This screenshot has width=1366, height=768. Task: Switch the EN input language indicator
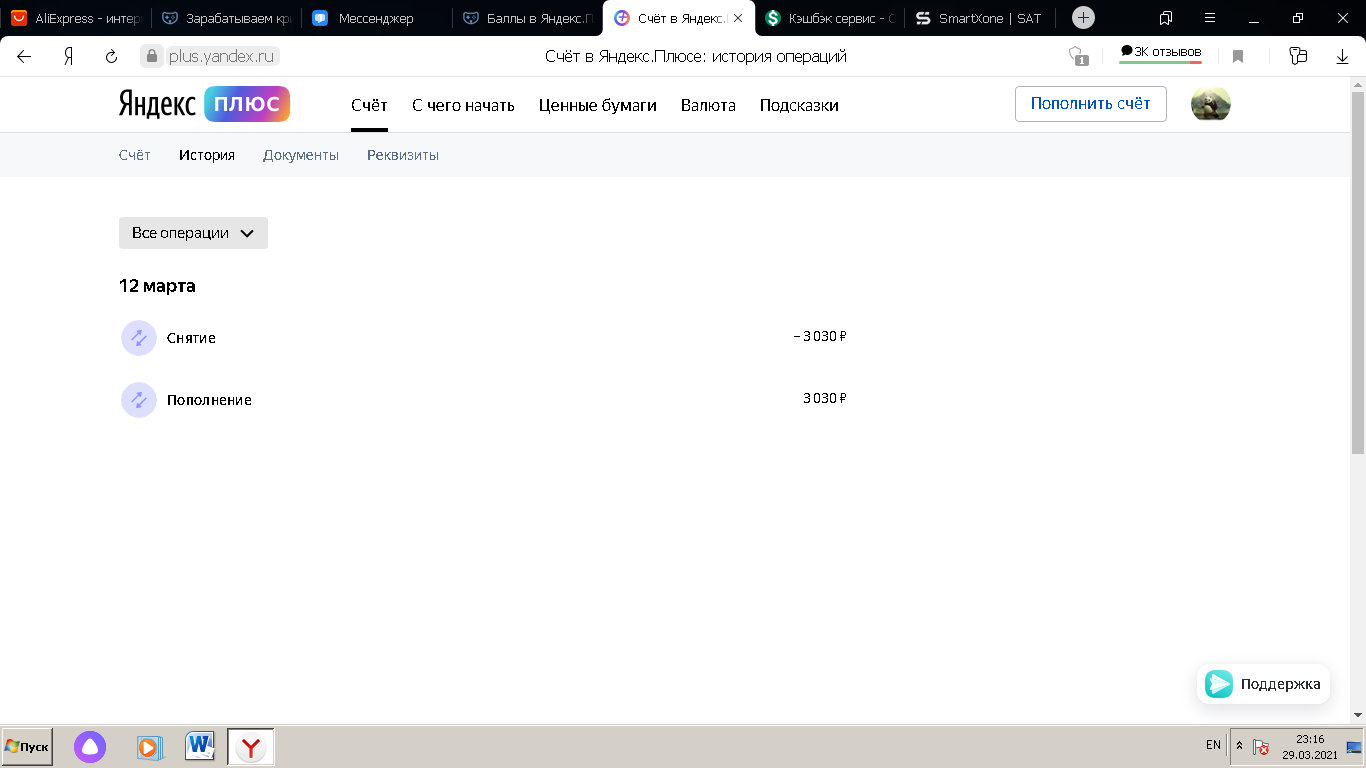[1213, 746]
